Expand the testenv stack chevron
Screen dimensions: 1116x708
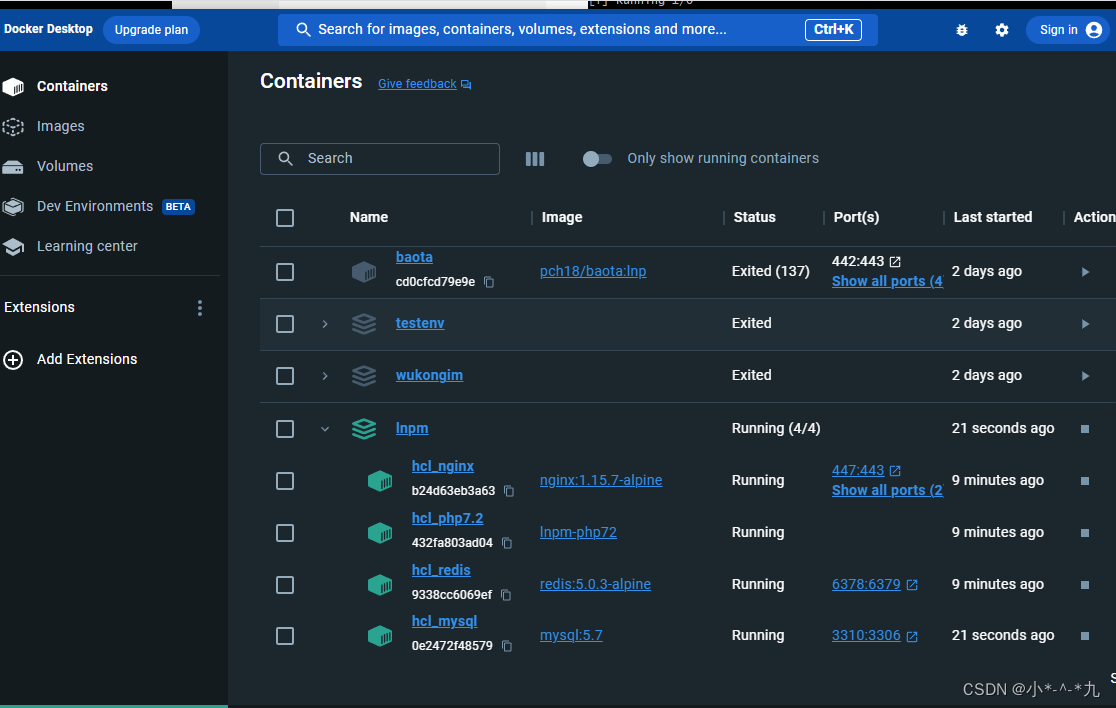[x=325, y=324]
